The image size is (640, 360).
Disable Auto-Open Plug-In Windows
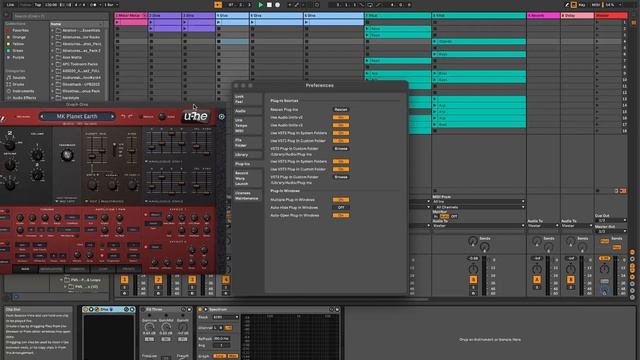pyautogui.click(x=340, y=216)
